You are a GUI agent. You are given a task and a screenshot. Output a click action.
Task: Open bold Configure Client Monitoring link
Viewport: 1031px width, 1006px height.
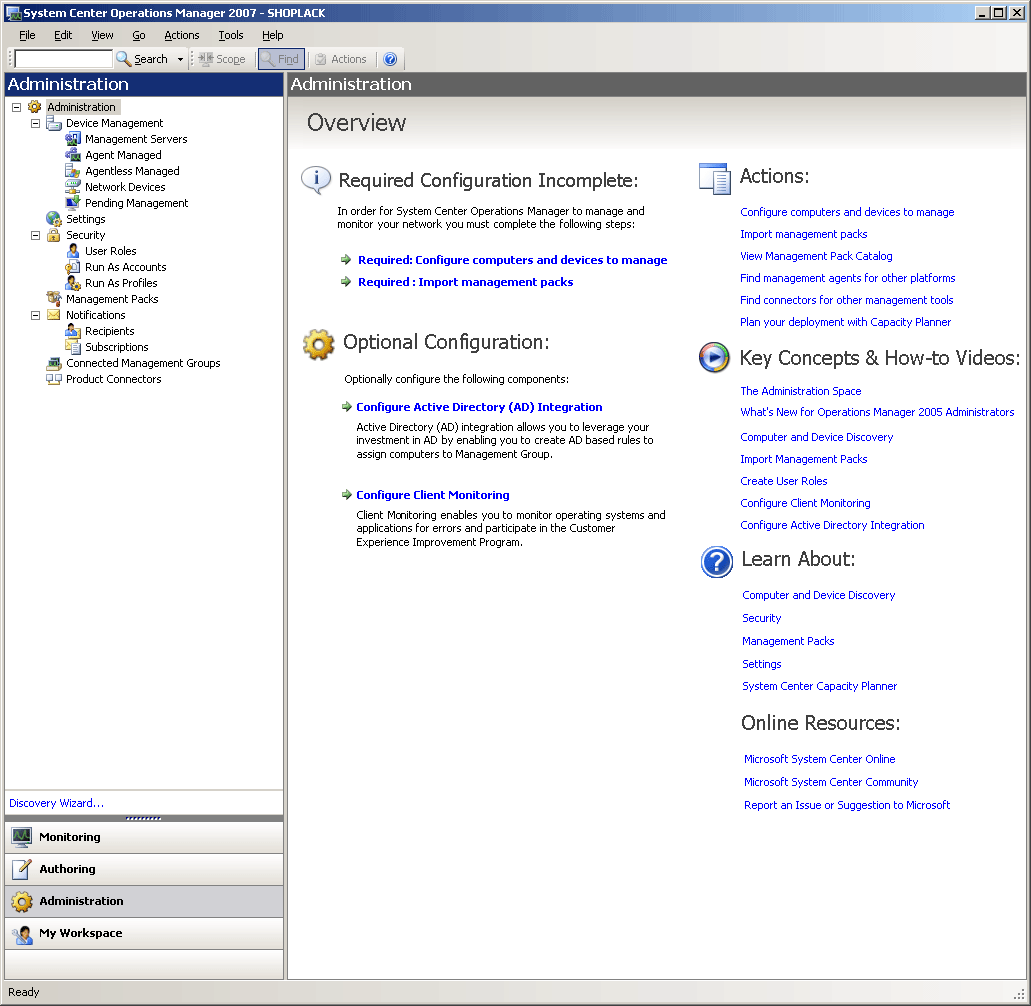[432, 494]
